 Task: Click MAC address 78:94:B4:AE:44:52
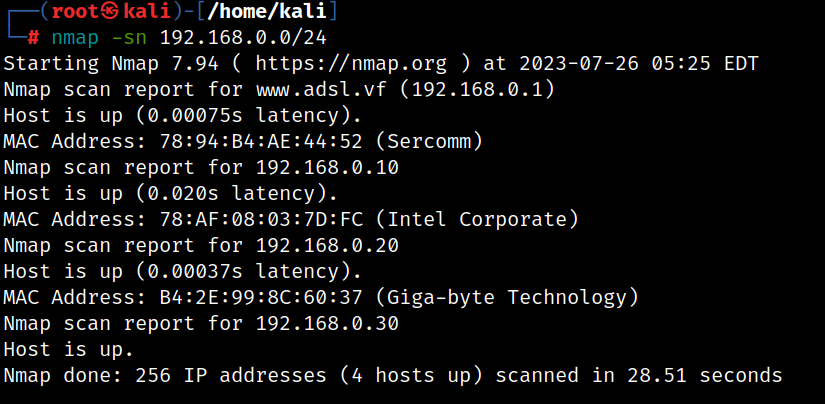pos(261,142)
